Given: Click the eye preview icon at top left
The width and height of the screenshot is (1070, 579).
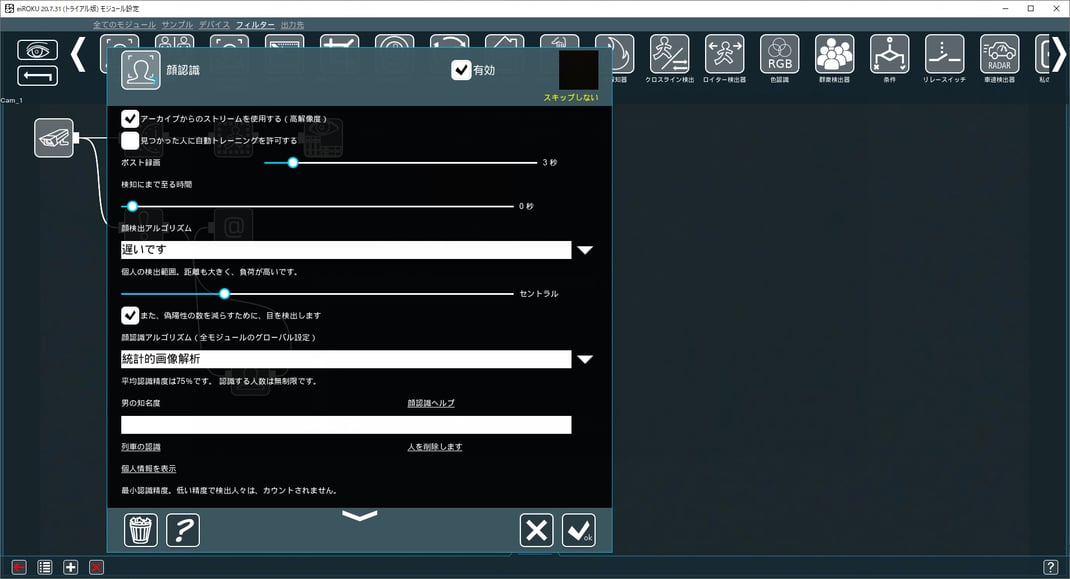Looking at the screenshot, I should [x=37, y=50].
